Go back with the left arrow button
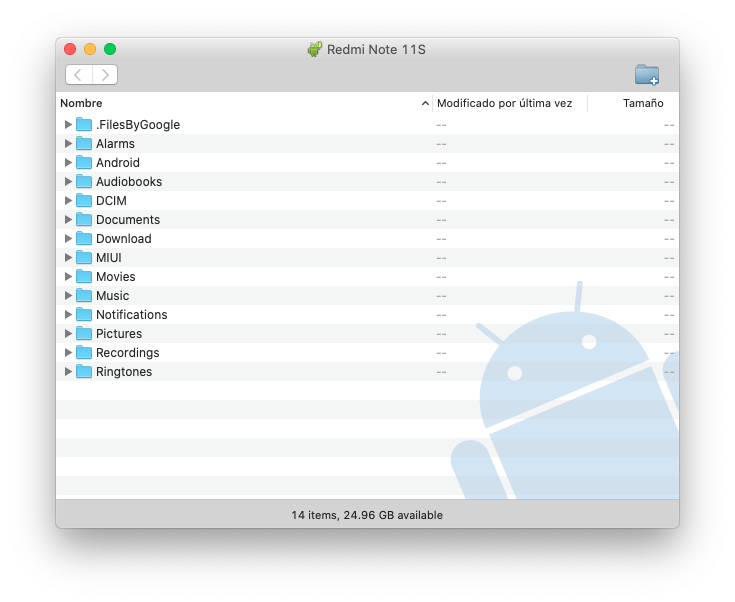Screen dimensions: 735x602 tap(79, 75)
